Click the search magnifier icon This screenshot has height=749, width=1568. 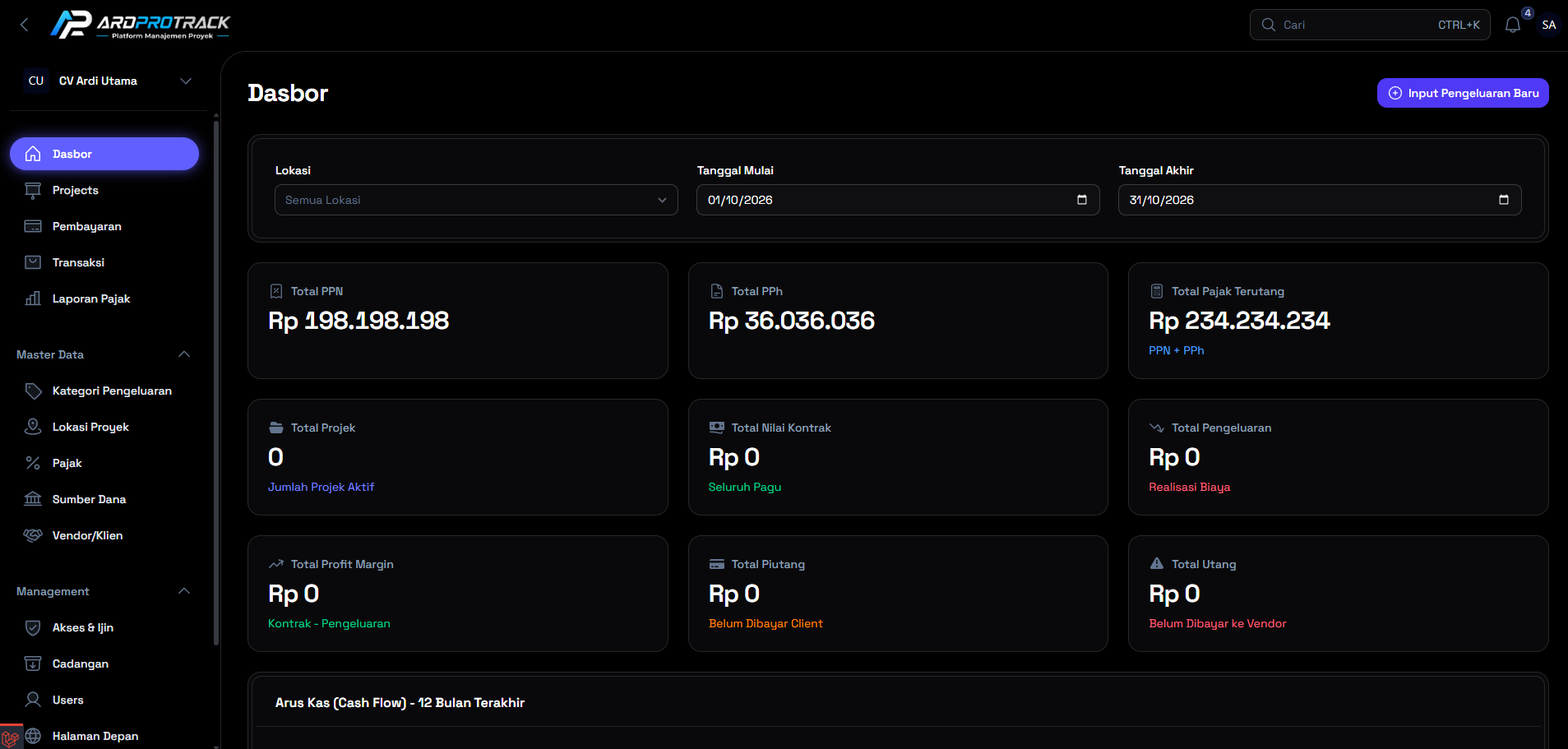point(1269,25)
